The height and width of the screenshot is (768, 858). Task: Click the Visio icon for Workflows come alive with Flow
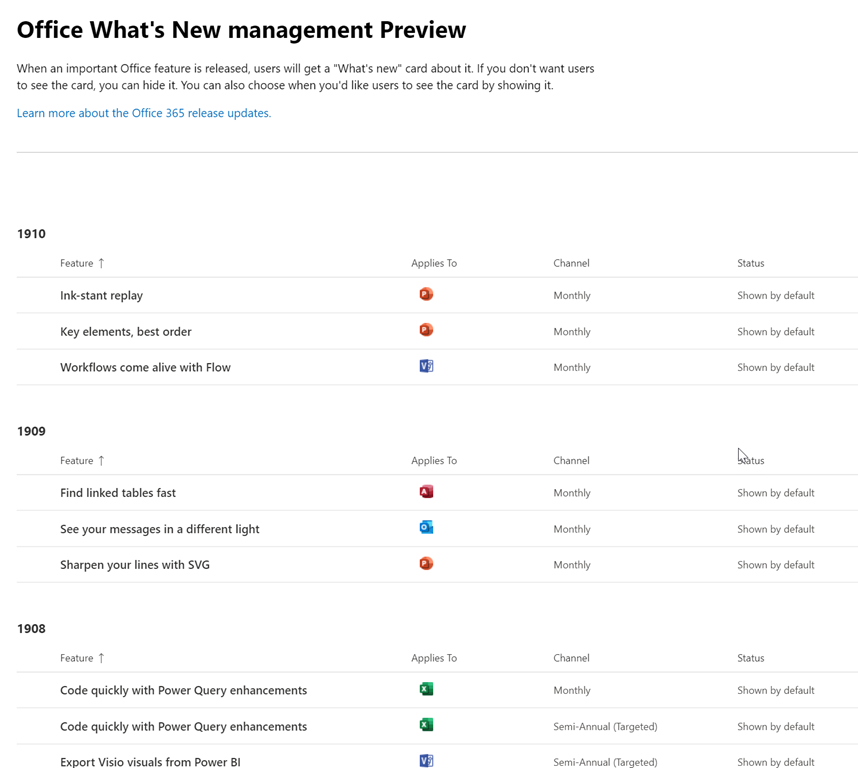[x=426, y=366]
